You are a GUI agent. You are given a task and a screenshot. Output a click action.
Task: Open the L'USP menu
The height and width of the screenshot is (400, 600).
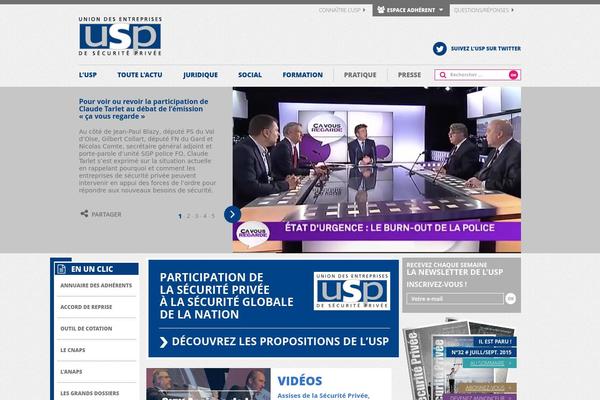coord(88,75)
